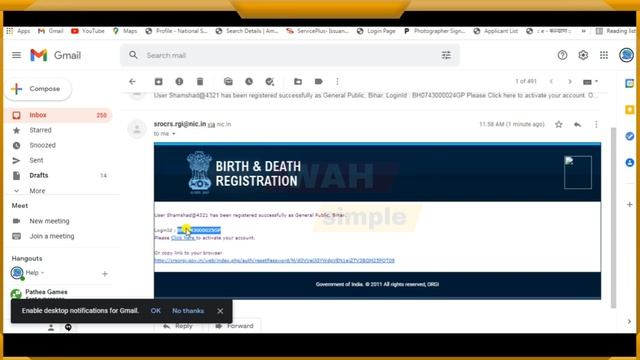This screenshot has height=360, width=640.
Task: Click here link to activate account
Action: pos(183,238)
